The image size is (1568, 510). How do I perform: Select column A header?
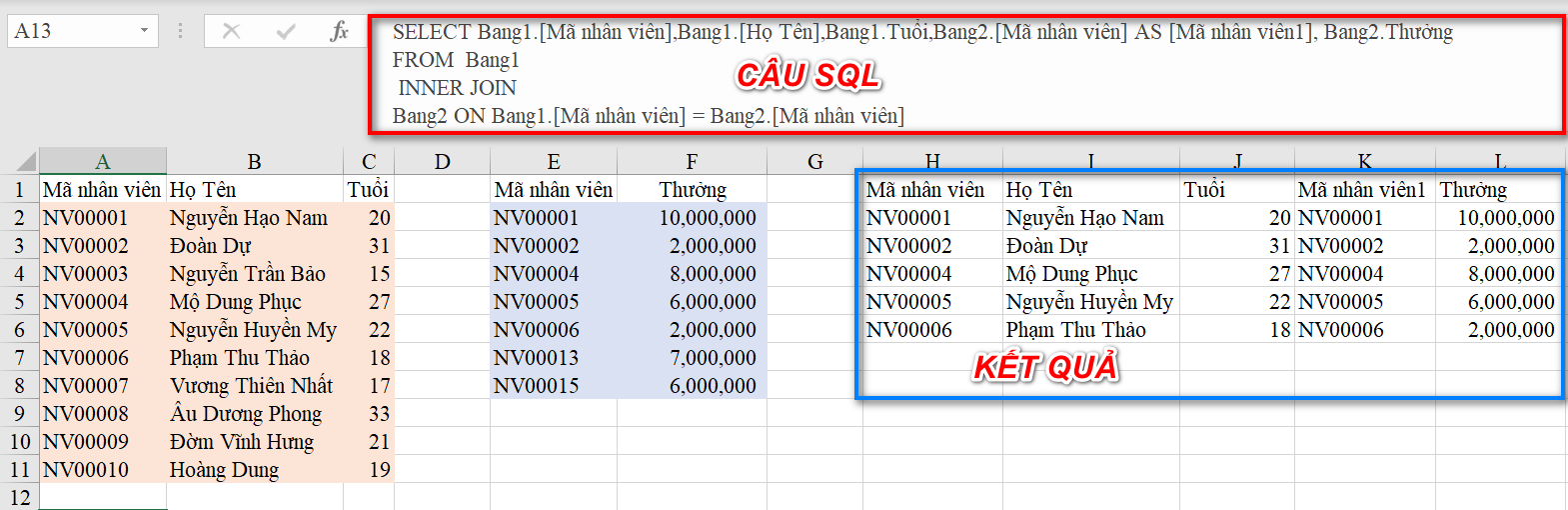click(x=102, y=162)
